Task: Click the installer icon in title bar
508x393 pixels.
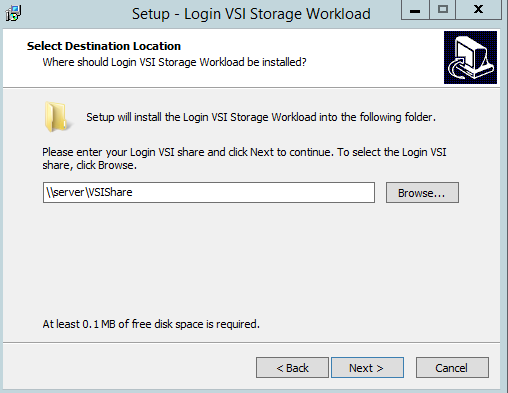Action: pos(14,14)
